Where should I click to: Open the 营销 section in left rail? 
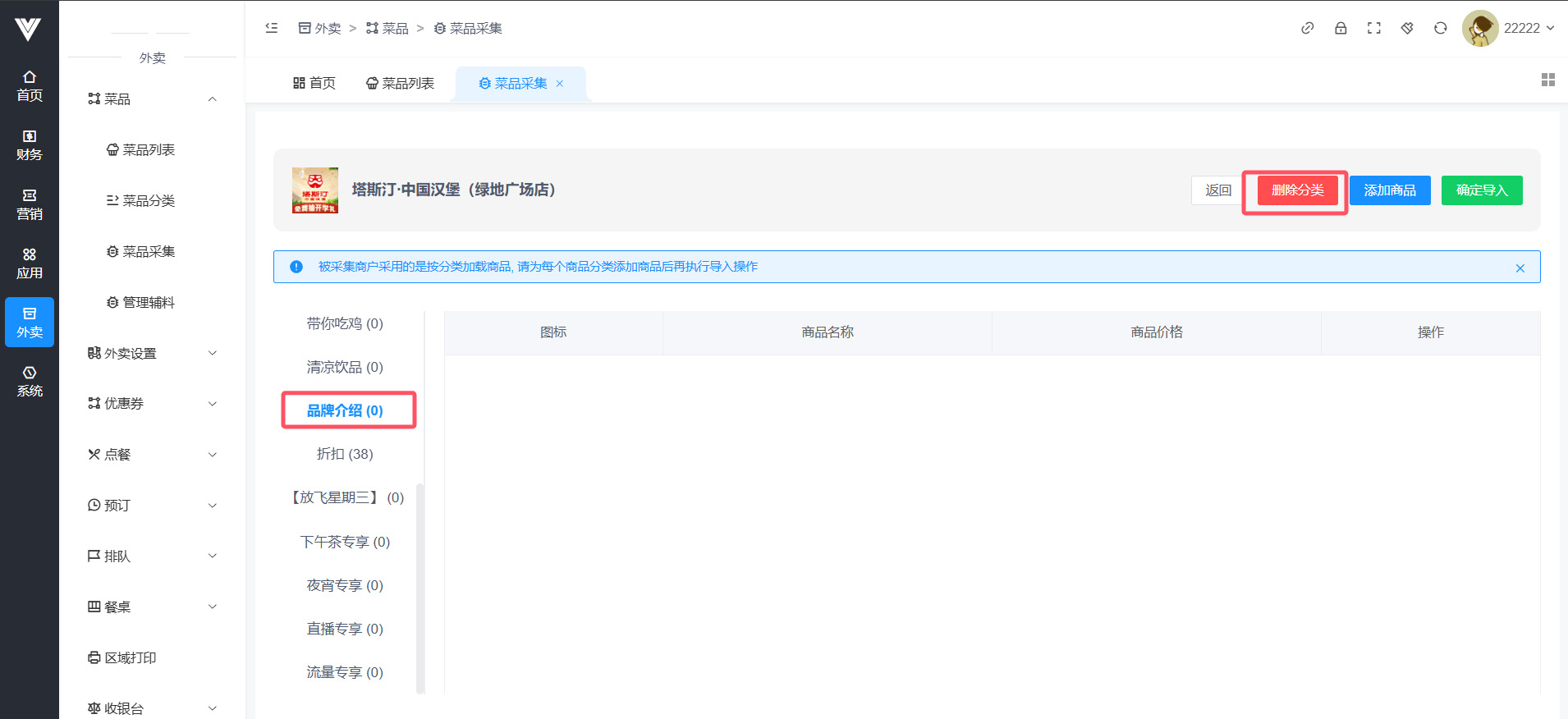coord(30,204)
